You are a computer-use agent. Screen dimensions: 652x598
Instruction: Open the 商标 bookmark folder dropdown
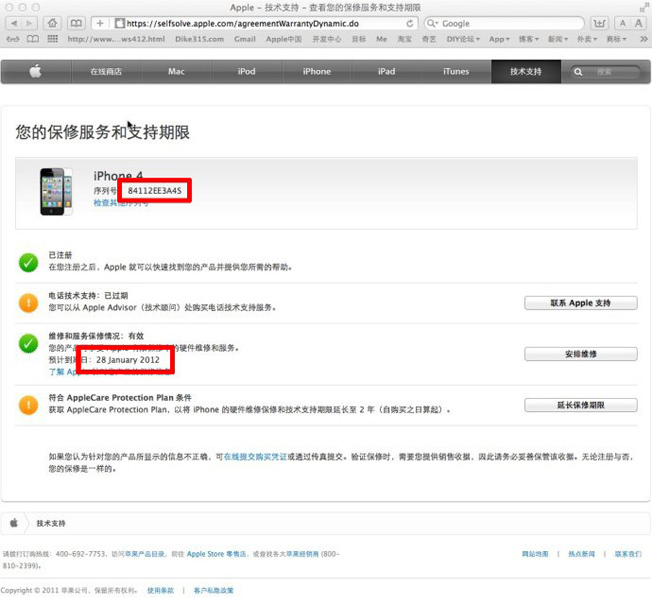(x=616, y=39)
